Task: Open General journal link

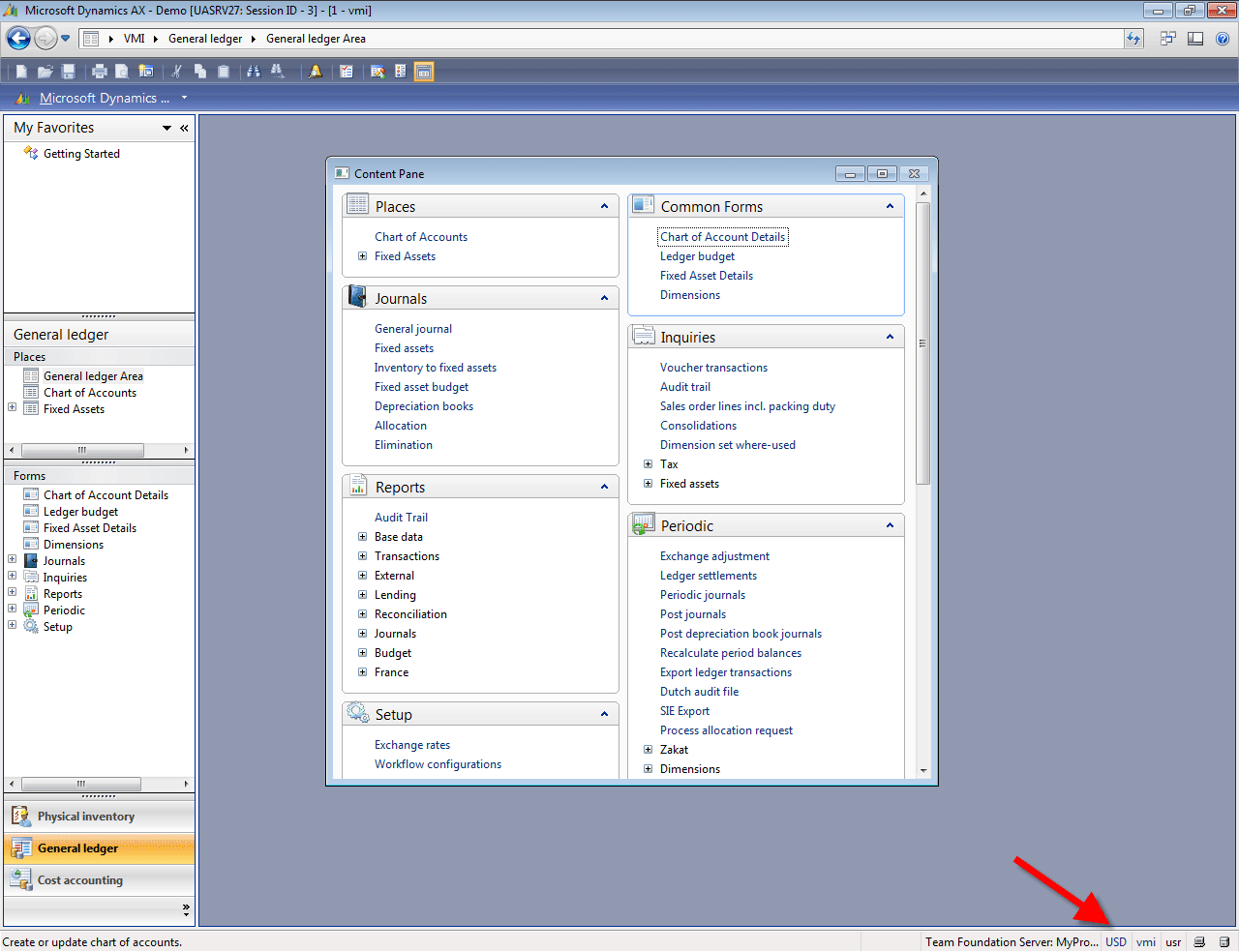Action: [413, 329]
